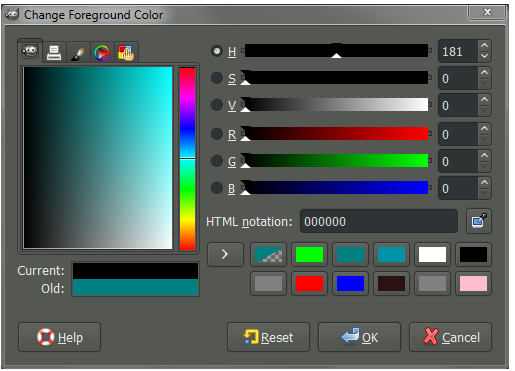
Task: Select the S saturation radio button
Action: [217, 78]
